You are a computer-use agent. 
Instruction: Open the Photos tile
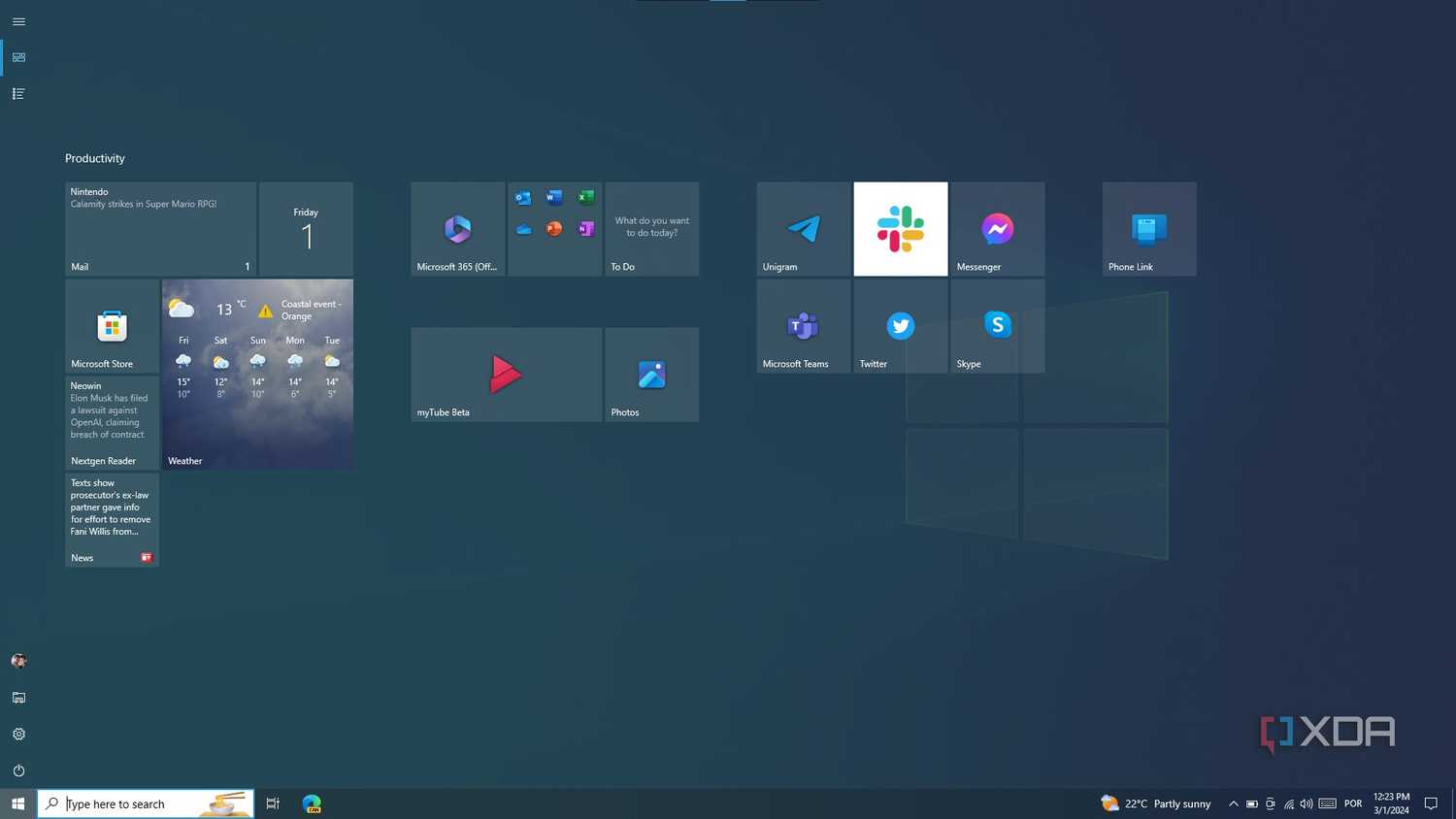(652, 375)
